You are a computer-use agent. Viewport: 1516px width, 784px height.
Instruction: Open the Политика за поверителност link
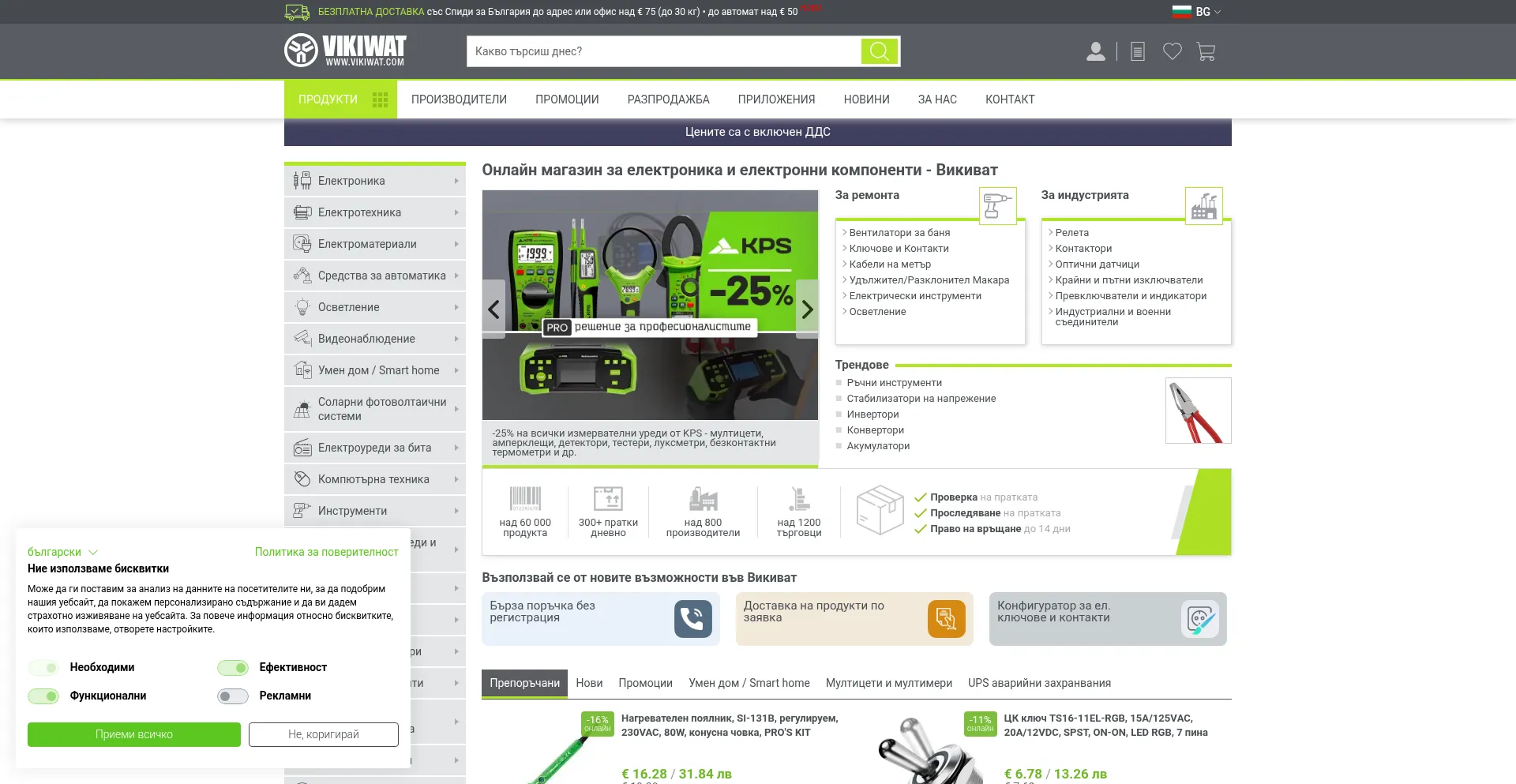coord(326,552)
